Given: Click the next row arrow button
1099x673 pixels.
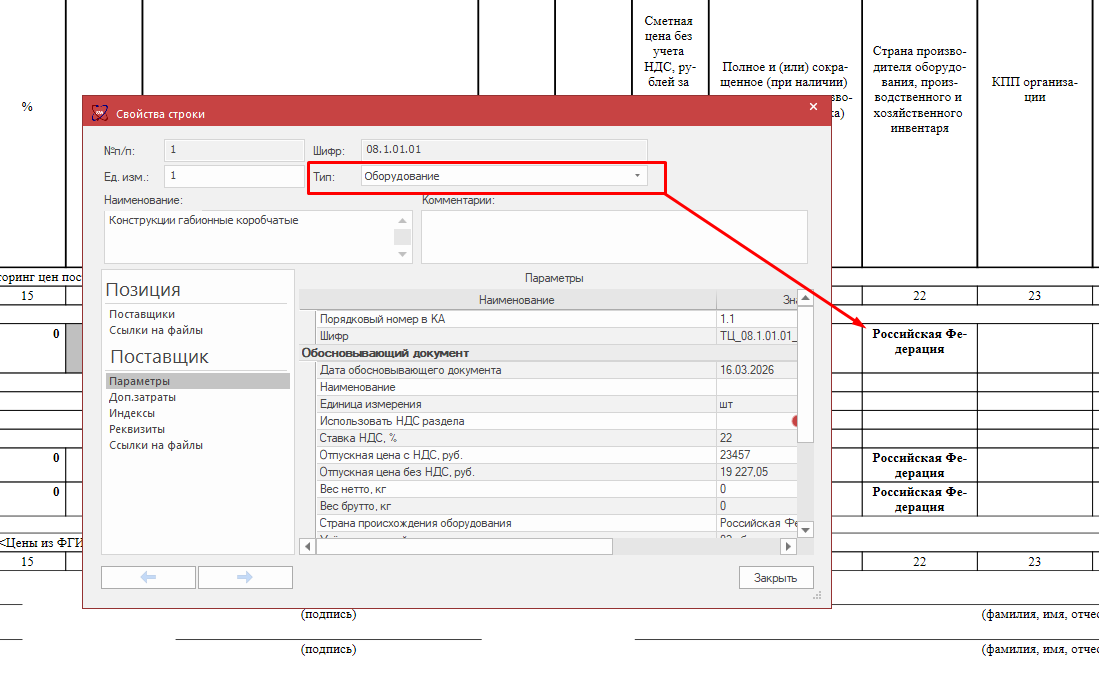Looking at the screenshot, I should point(245,577).
